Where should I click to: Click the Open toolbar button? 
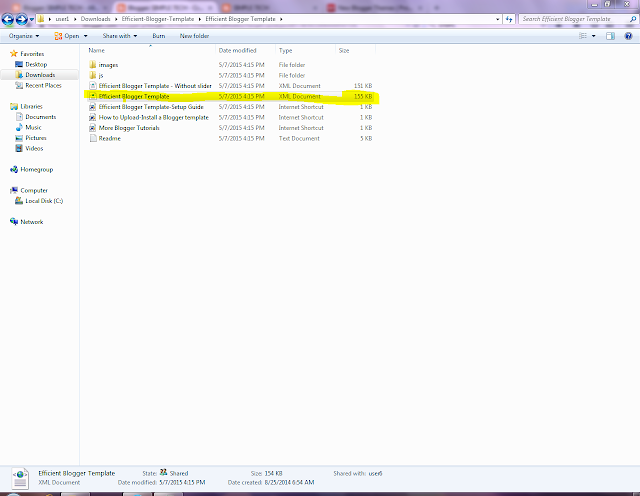pyautogui.click(x=67, y=36)
